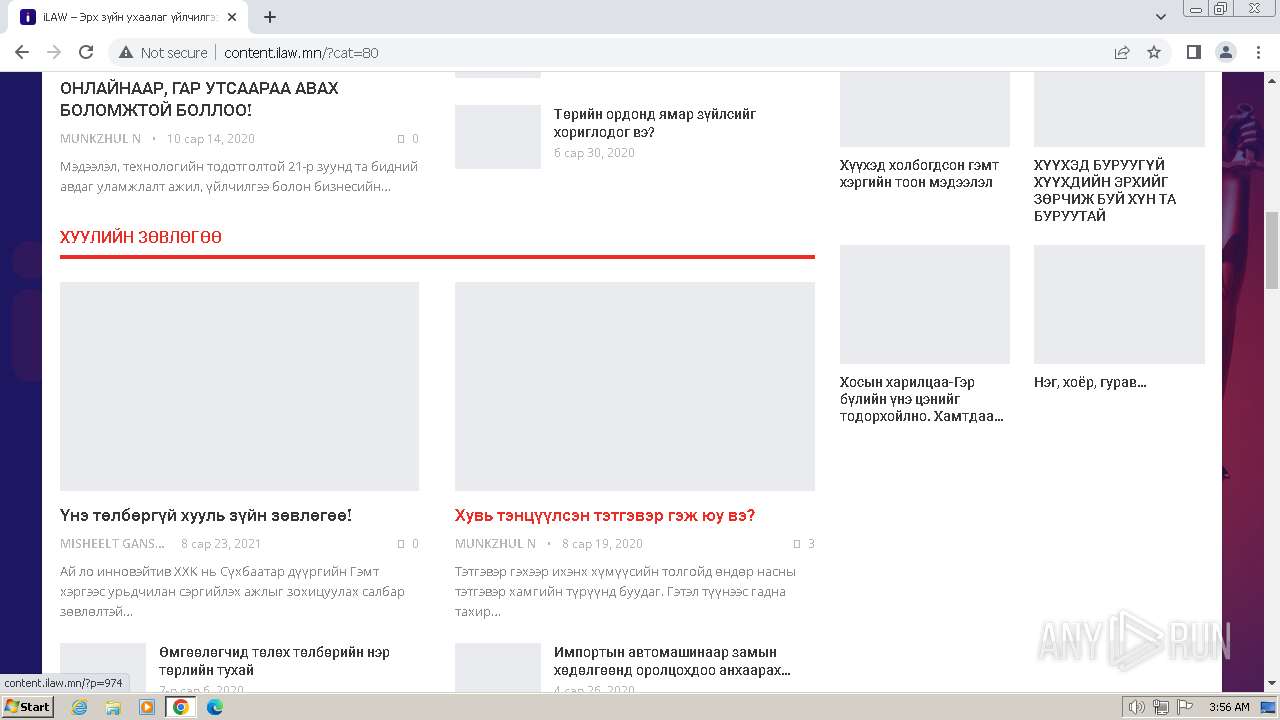
Task: Reload the current page
Action: tap(86, 52)
